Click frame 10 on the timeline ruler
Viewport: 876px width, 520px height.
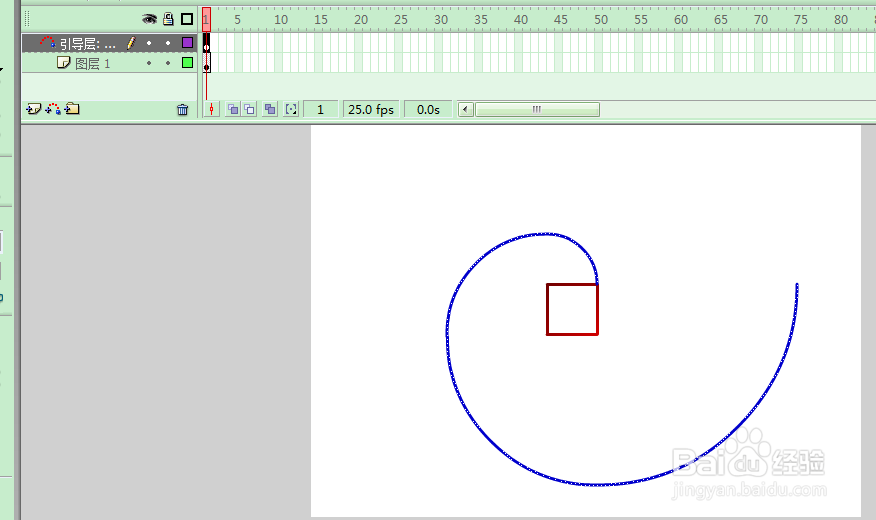(280, 20)
